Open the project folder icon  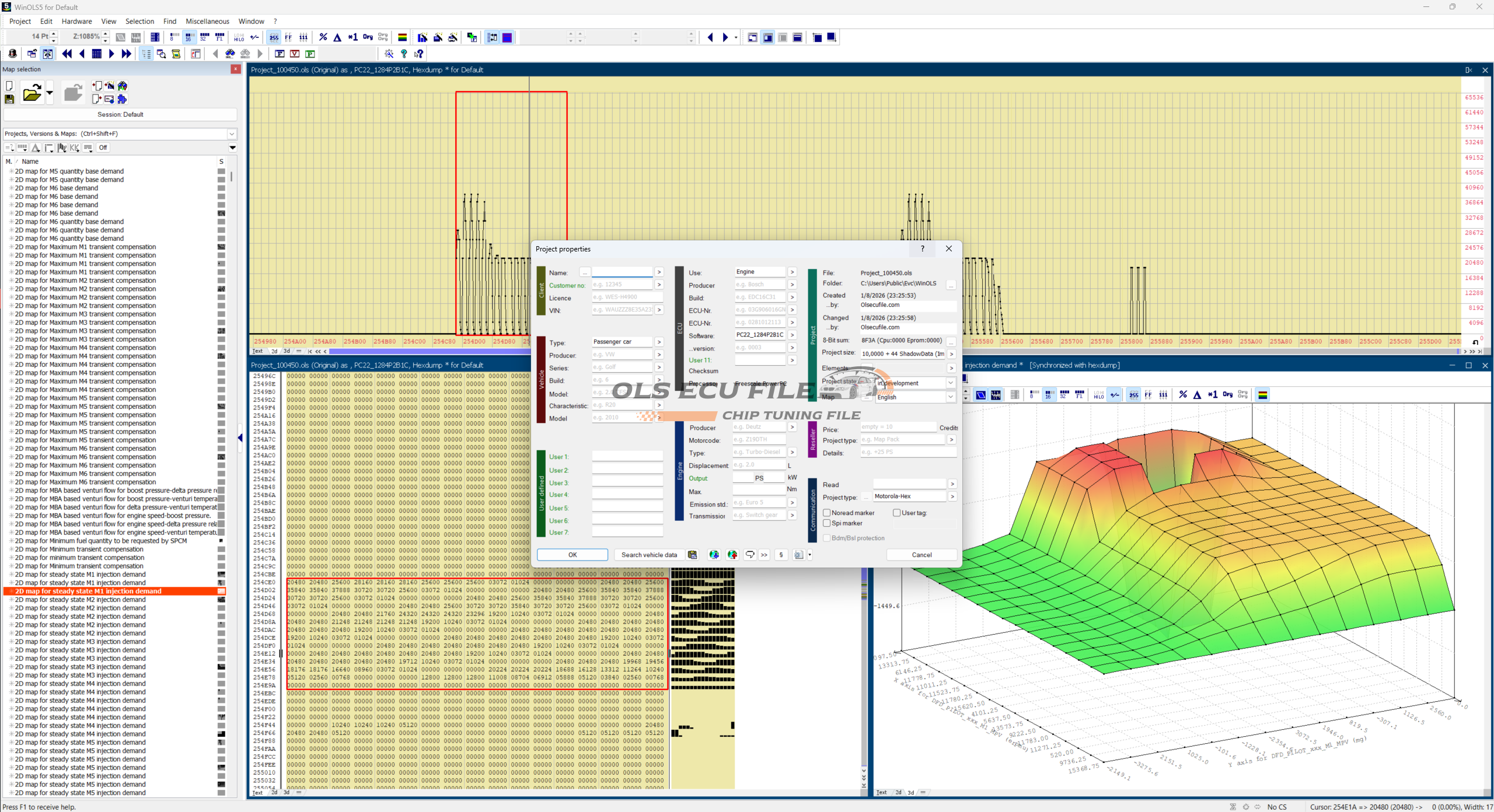(32, 93)
